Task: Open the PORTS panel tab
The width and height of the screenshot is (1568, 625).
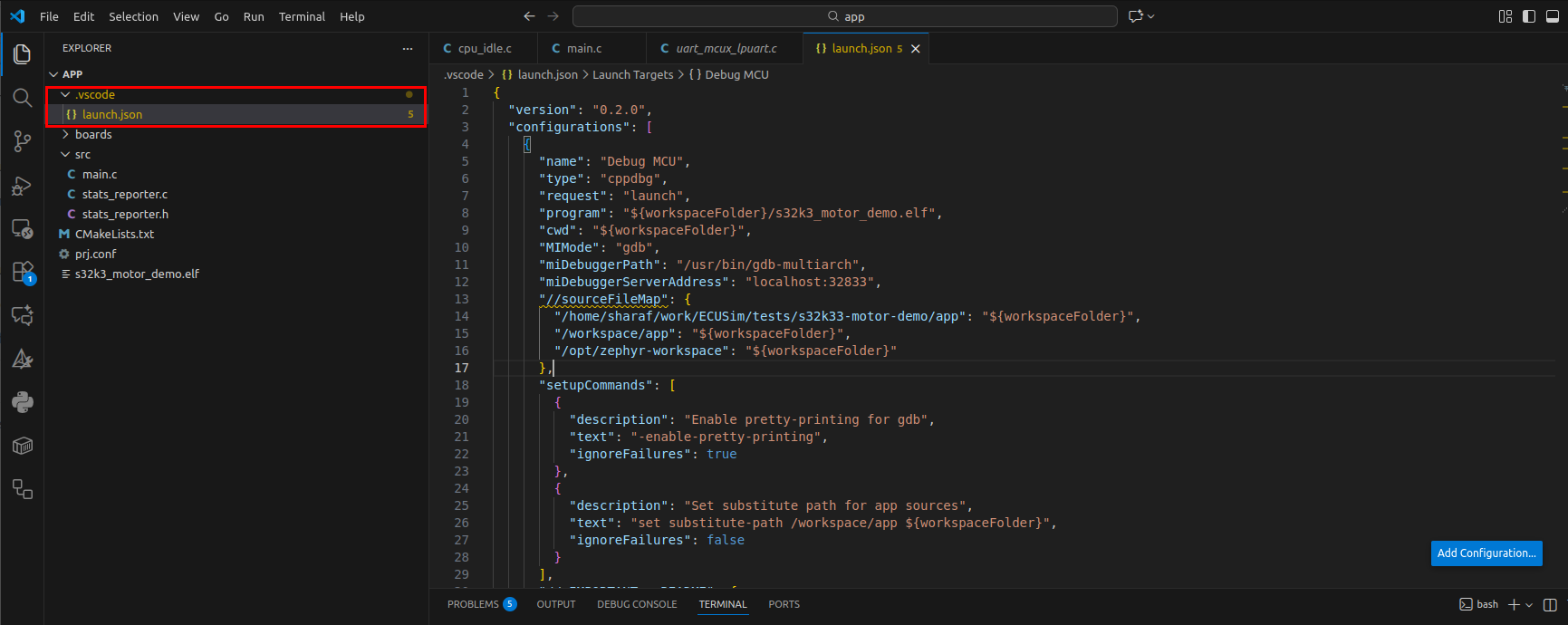Action: tap(784, 604)
